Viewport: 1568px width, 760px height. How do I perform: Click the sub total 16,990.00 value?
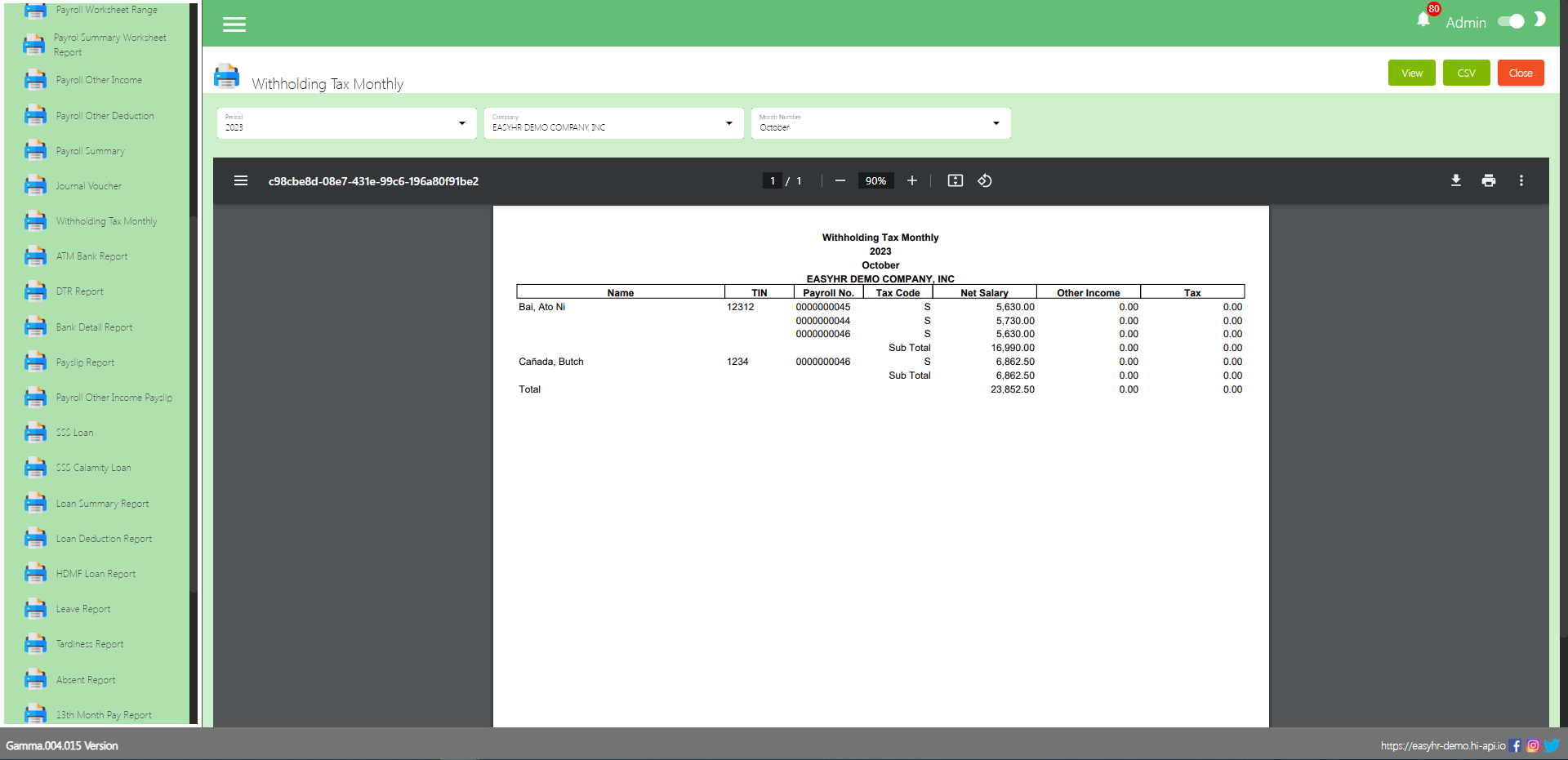tap(1012, 348)
